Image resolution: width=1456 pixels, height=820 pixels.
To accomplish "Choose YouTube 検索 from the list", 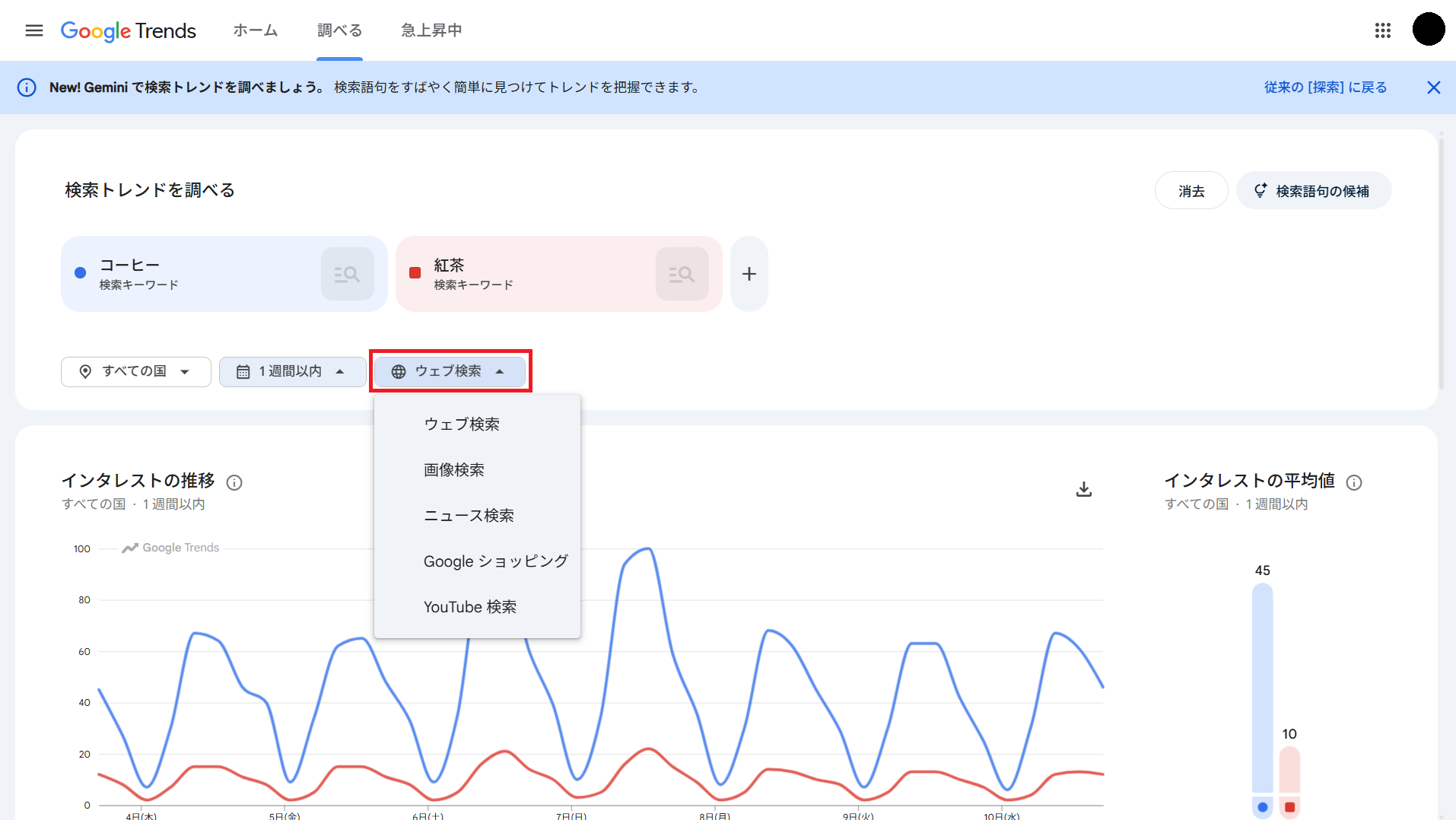I will (x=477, y=607).
